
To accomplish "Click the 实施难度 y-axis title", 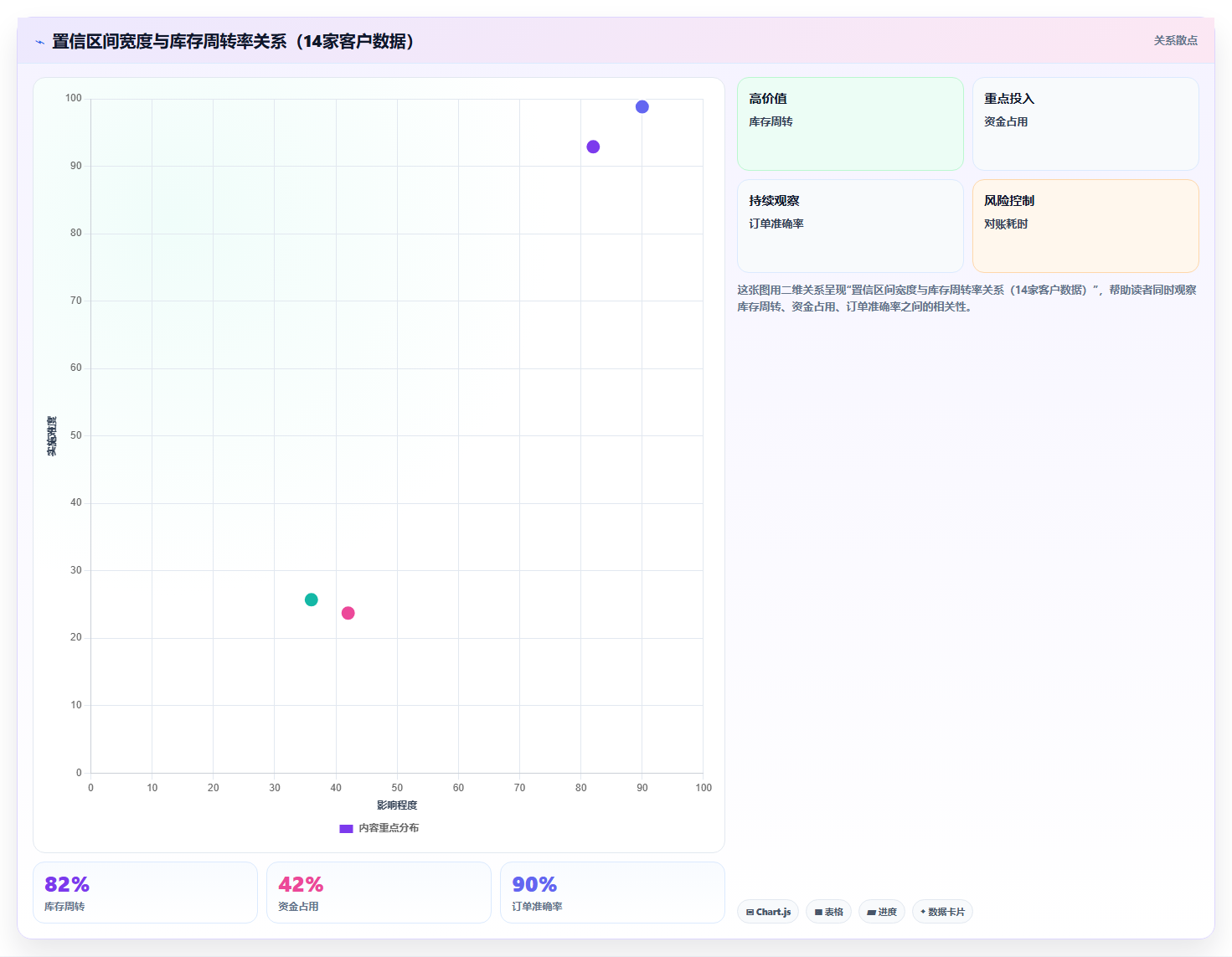I will 52,436.
